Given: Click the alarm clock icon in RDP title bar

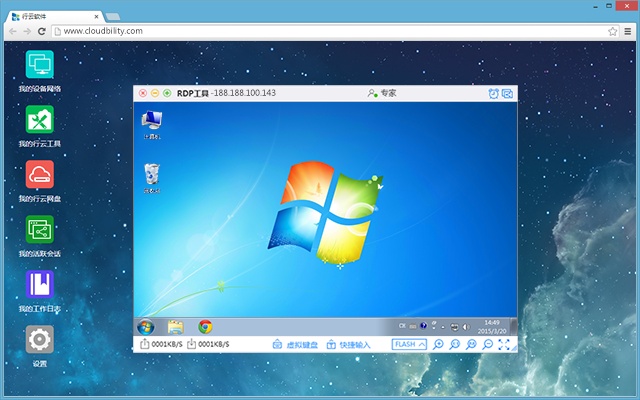Looking at the screenshot, I should 493,93.
